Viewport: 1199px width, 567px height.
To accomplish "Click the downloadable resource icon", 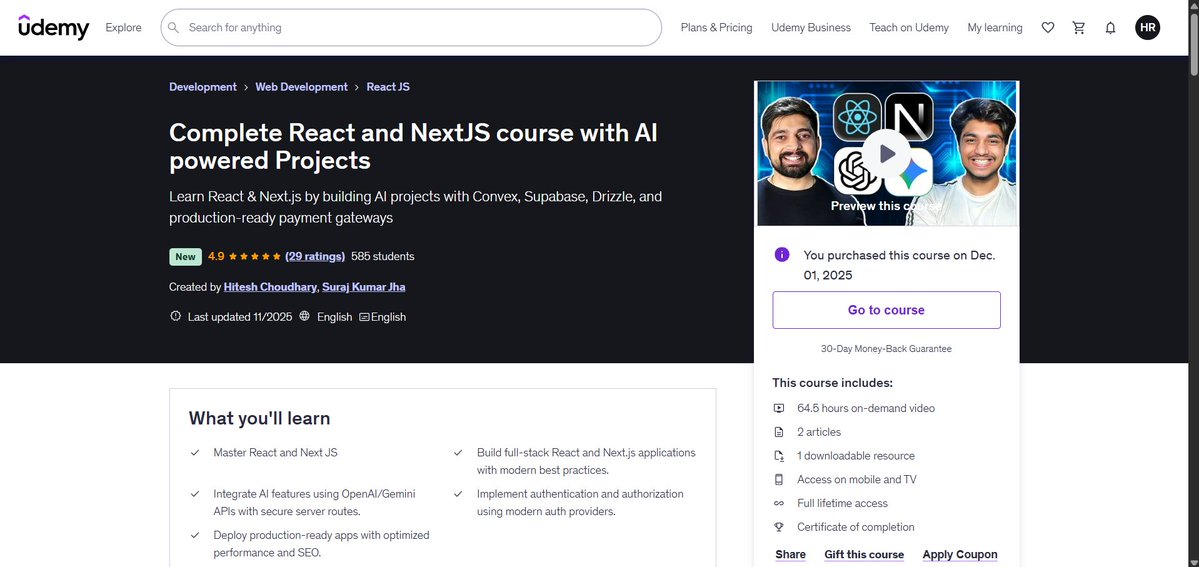I will tap(778, 456).
